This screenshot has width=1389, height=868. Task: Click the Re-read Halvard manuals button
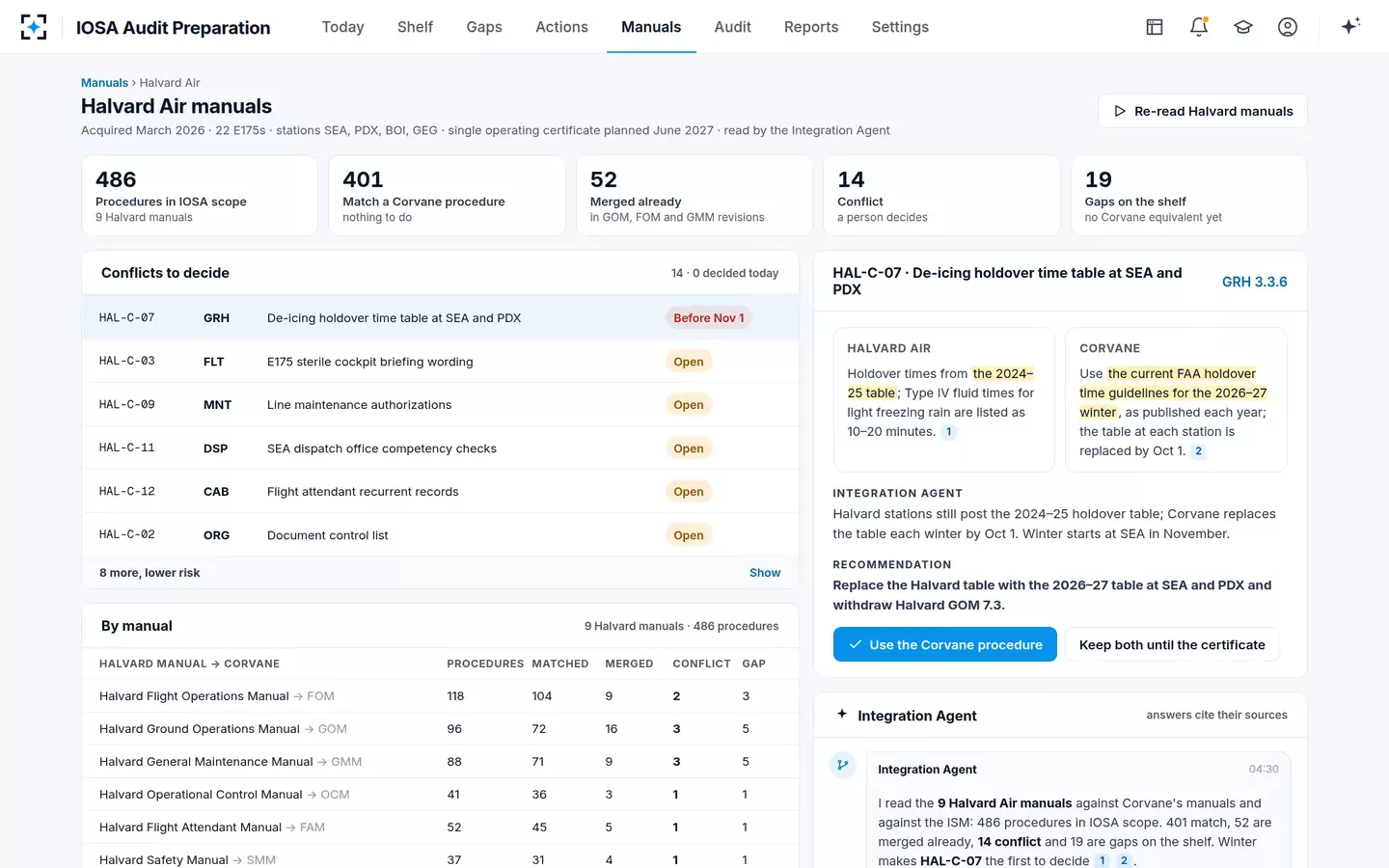point(1203,111)
